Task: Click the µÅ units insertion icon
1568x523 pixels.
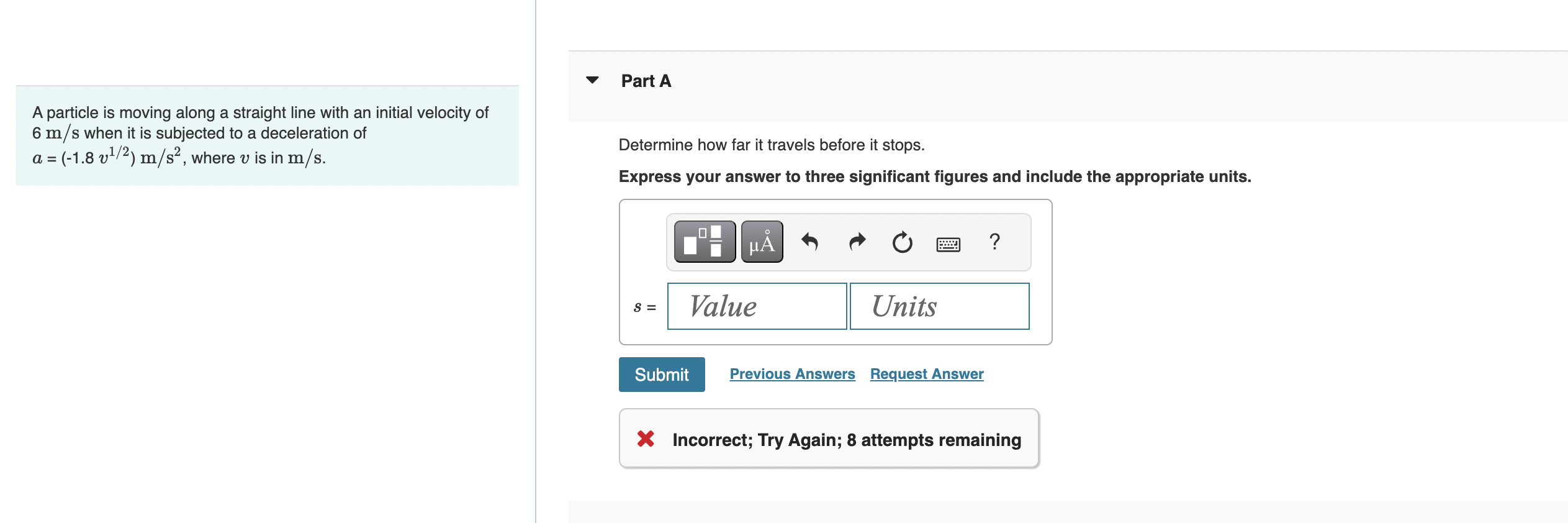Action: pos(761,242)
